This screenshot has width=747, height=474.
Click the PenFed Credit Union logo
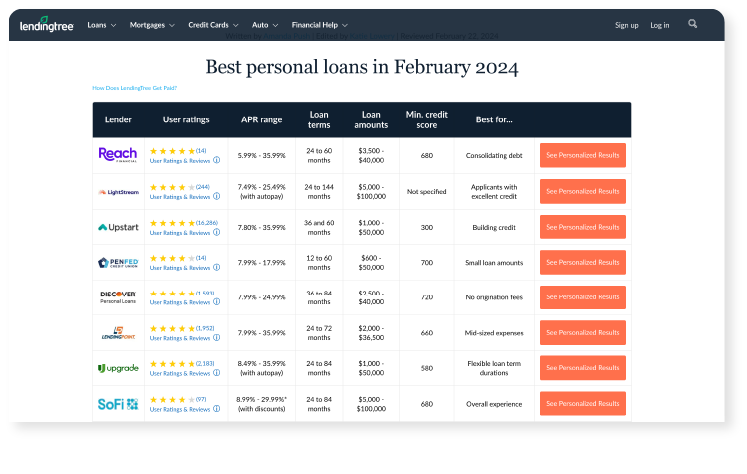[x=118, y=262]
